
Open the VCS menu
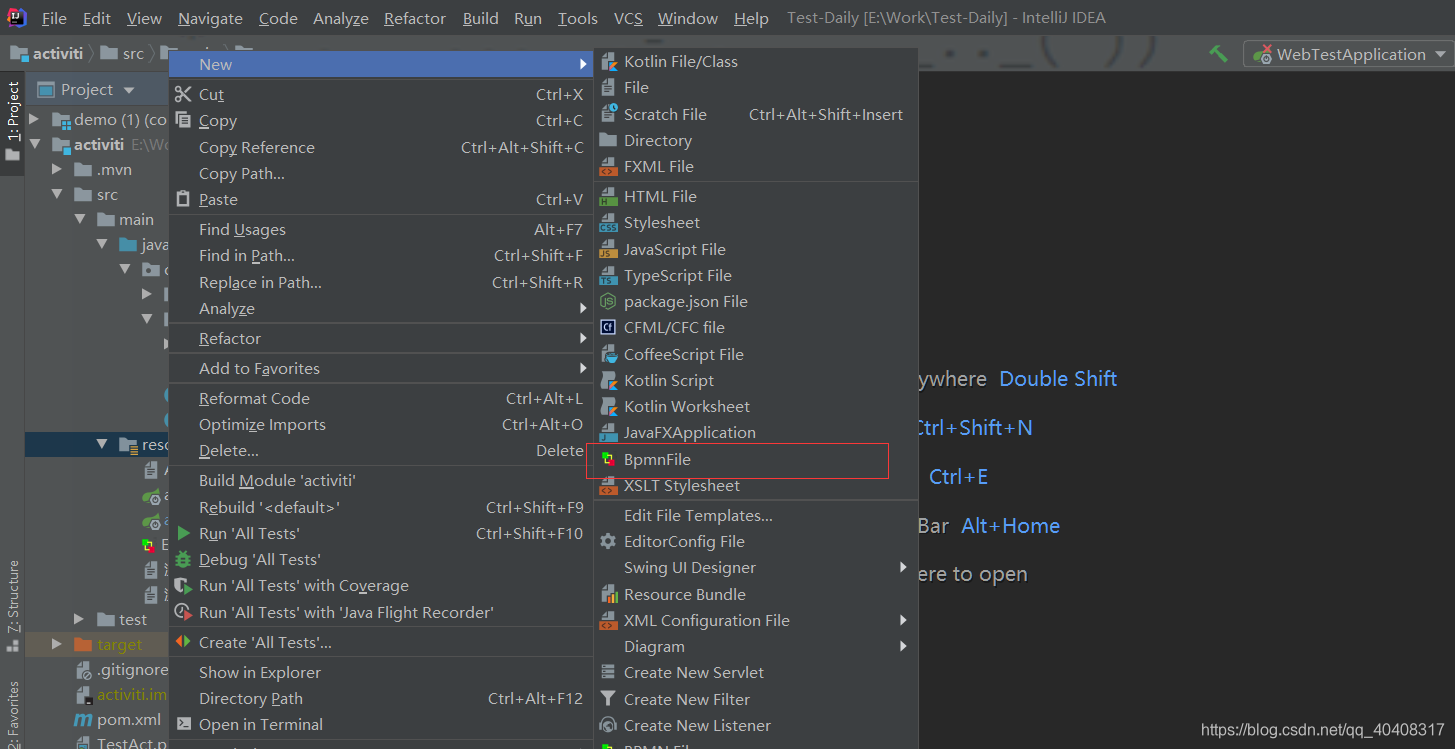(628, 18)
